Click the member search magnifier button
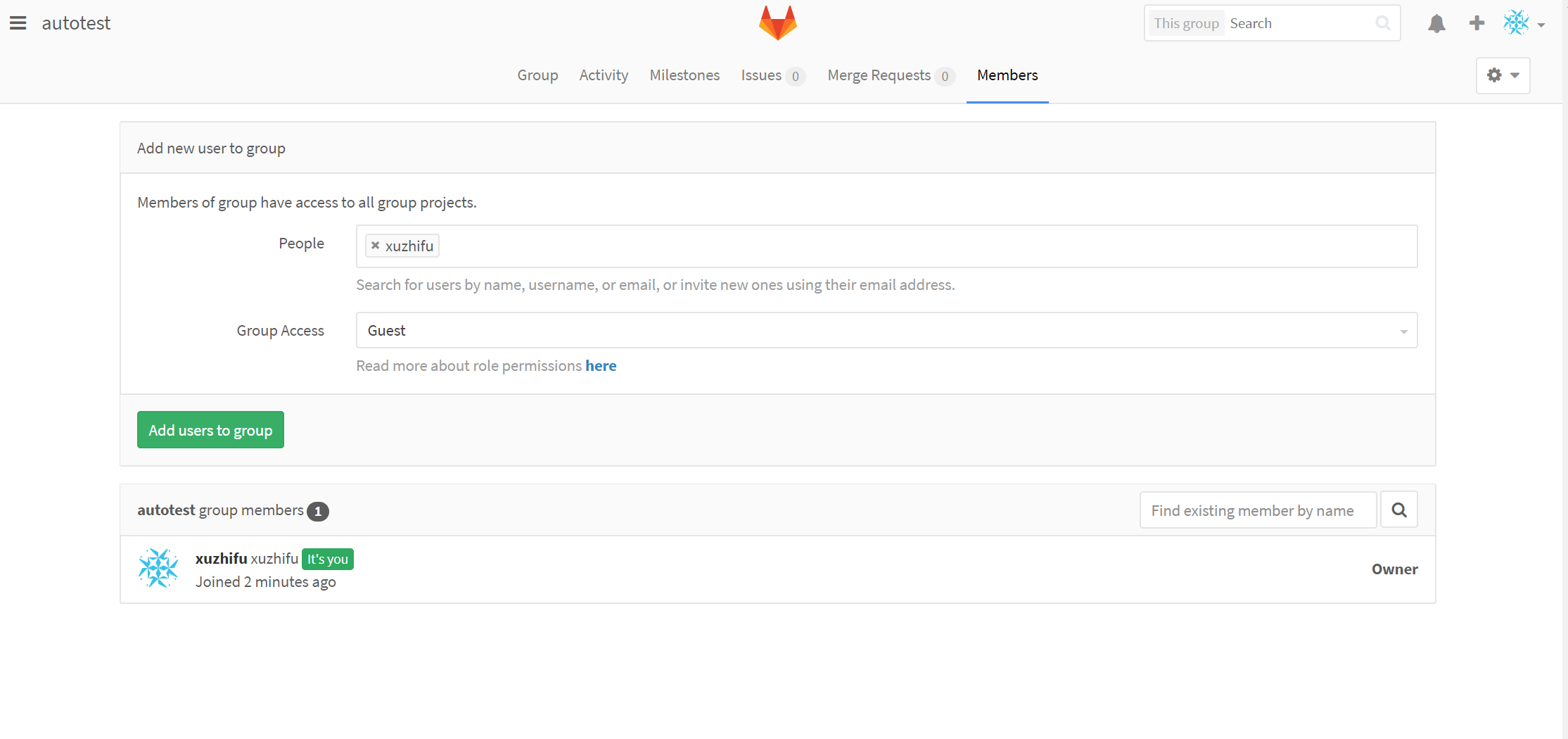Screen dimensions: 1568x739 pos(1398,509)
